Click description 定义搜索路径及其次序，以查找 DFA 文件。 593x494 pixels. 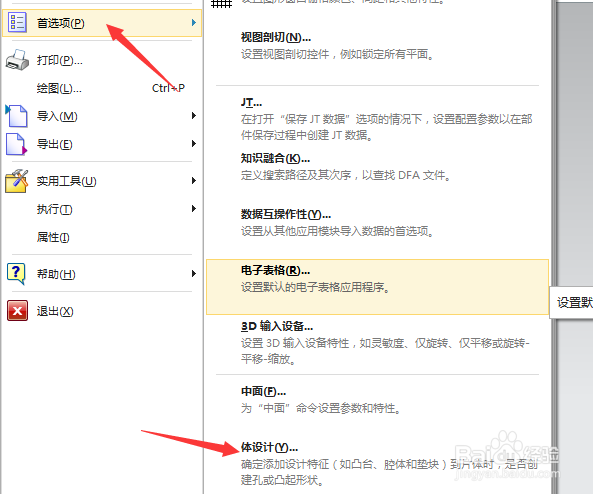[x=346, y=175]
